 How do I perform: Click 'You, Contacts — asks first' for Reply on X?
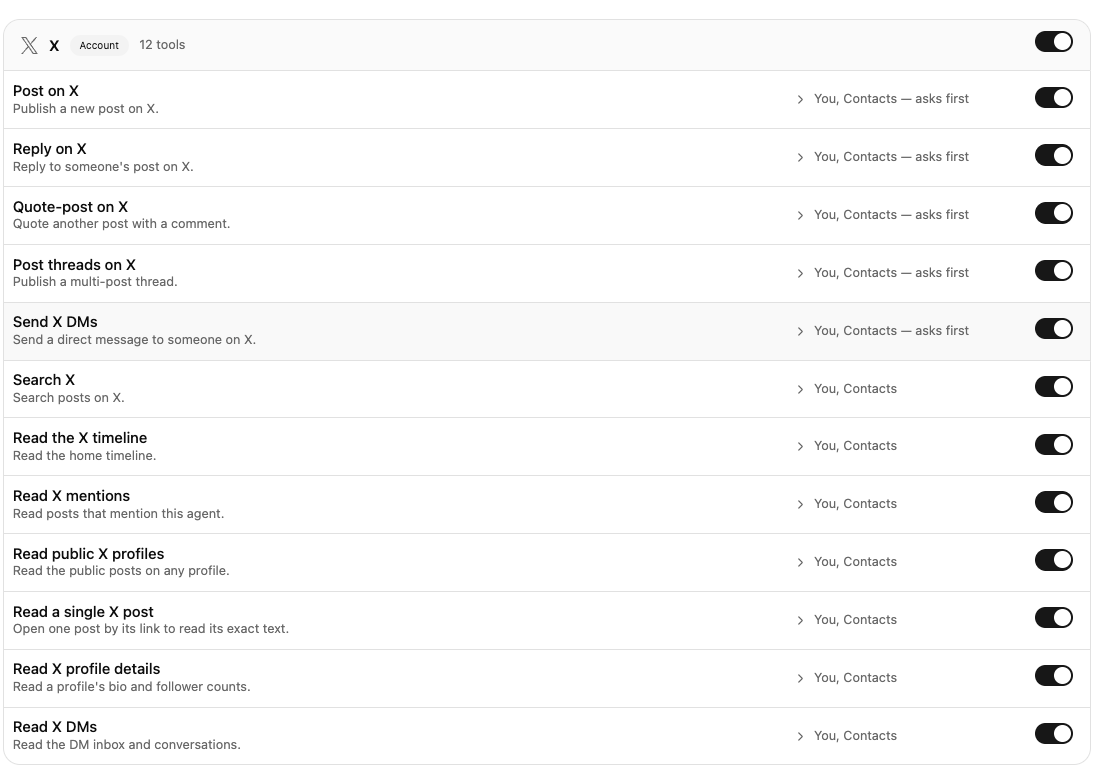(x=891, y=157)
